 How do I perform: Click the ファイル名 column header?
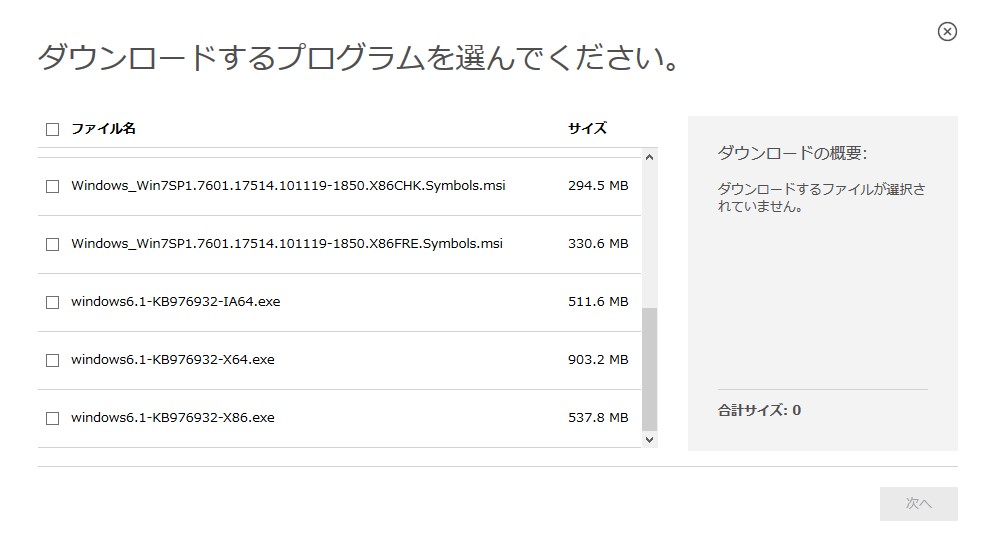[x=103, y=129]
